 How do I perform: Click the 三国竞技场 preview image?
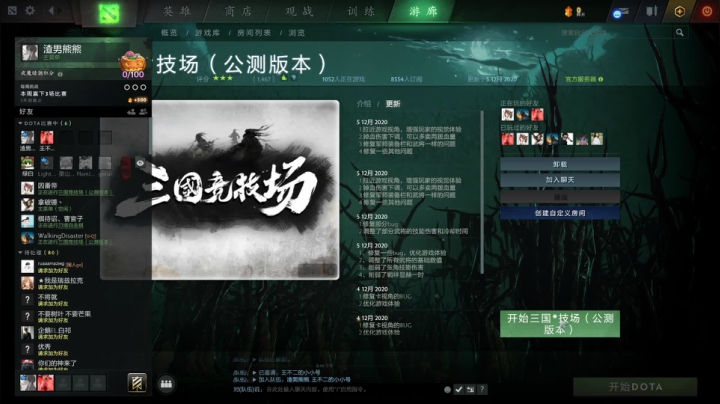point(219,190)
